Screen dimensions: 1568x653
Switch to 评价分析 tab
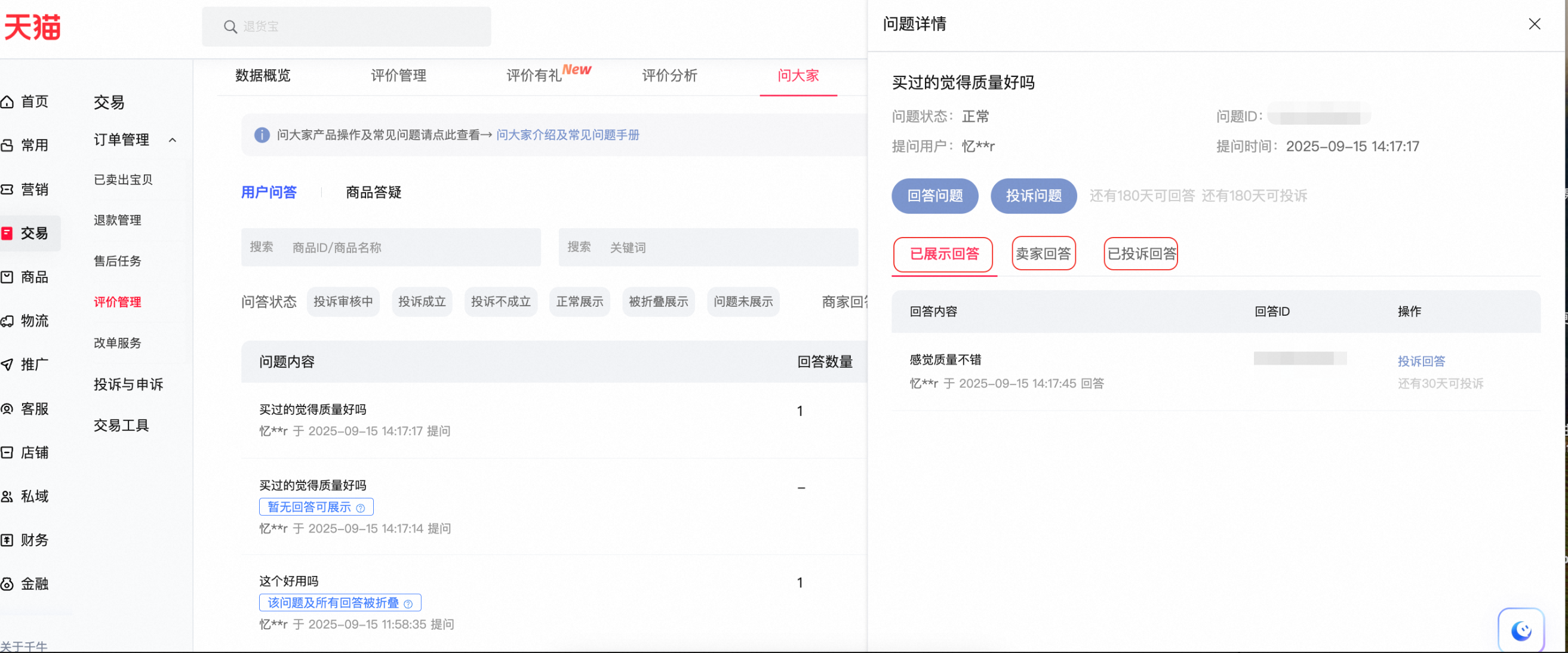pyautogui.click(x=669, y=75)
